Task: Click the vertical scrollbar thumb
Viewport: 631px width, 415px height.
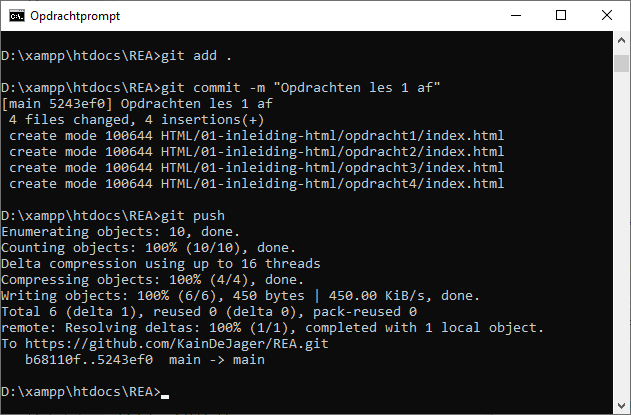Action: click(621, 64)
